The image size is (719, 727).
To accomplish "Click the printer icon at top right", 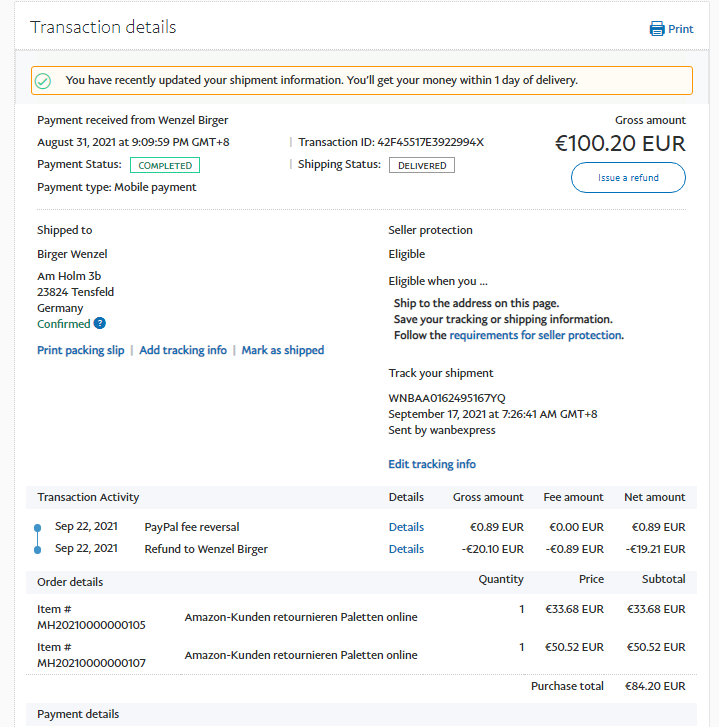I will coord(657,29).
